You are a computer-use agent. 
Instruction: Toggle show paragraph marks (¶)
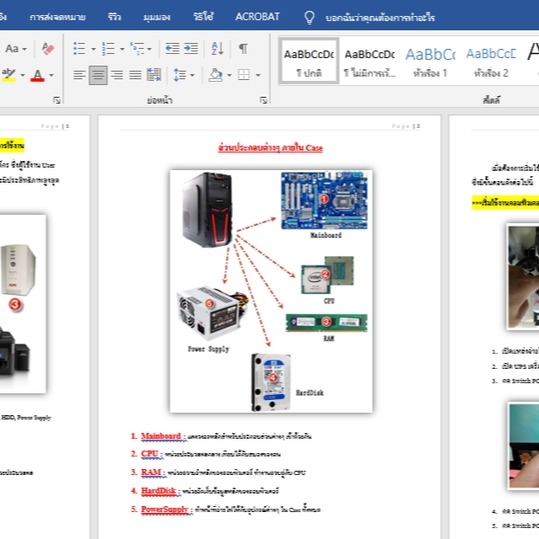pyautogui.click(x=243, y=48)
